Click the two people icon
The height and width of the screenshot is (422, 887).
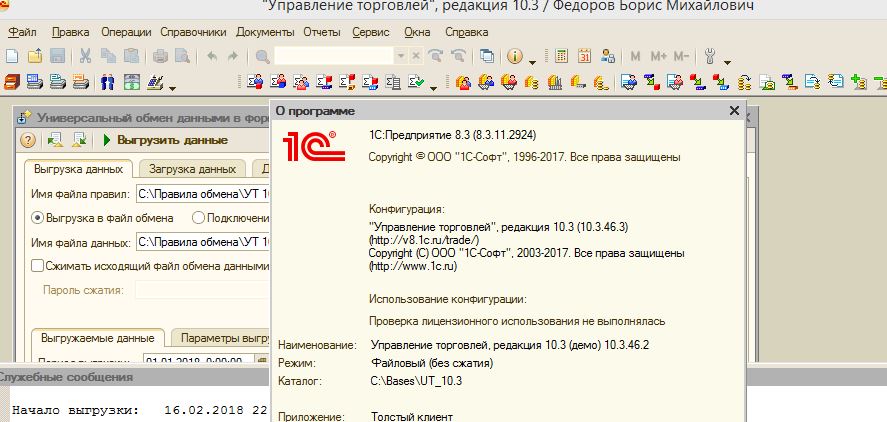tap(107, 82)
